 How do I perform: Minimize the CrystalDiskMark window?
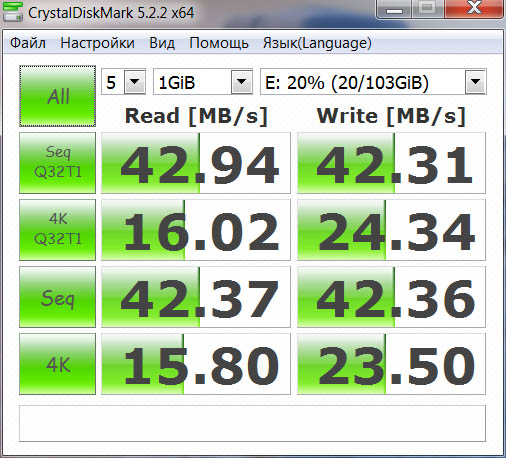(x=394, y=9)
